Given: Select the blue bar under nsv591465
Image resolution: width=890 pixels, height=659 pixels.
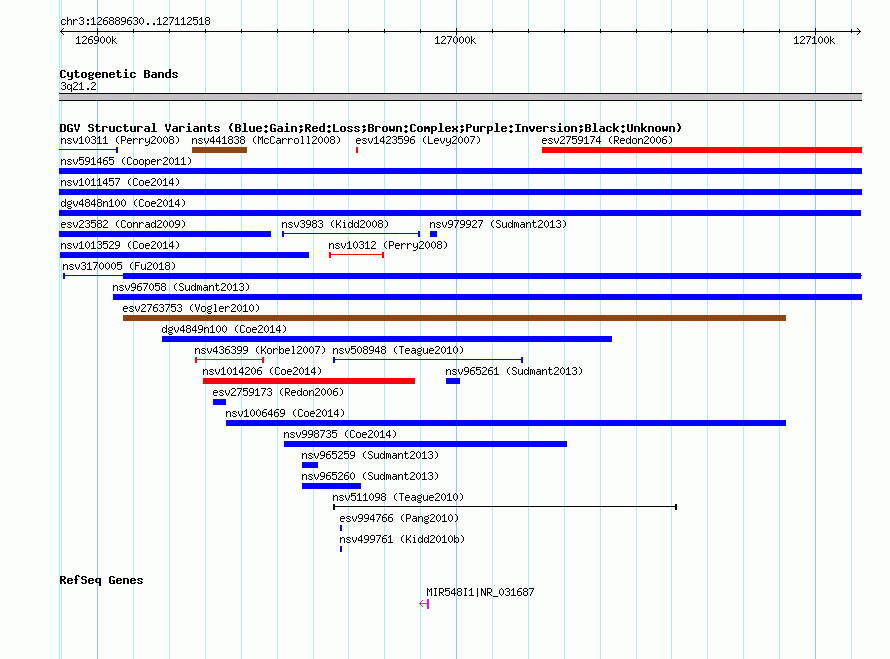Looking at the screenshot, I should point(460,171).
